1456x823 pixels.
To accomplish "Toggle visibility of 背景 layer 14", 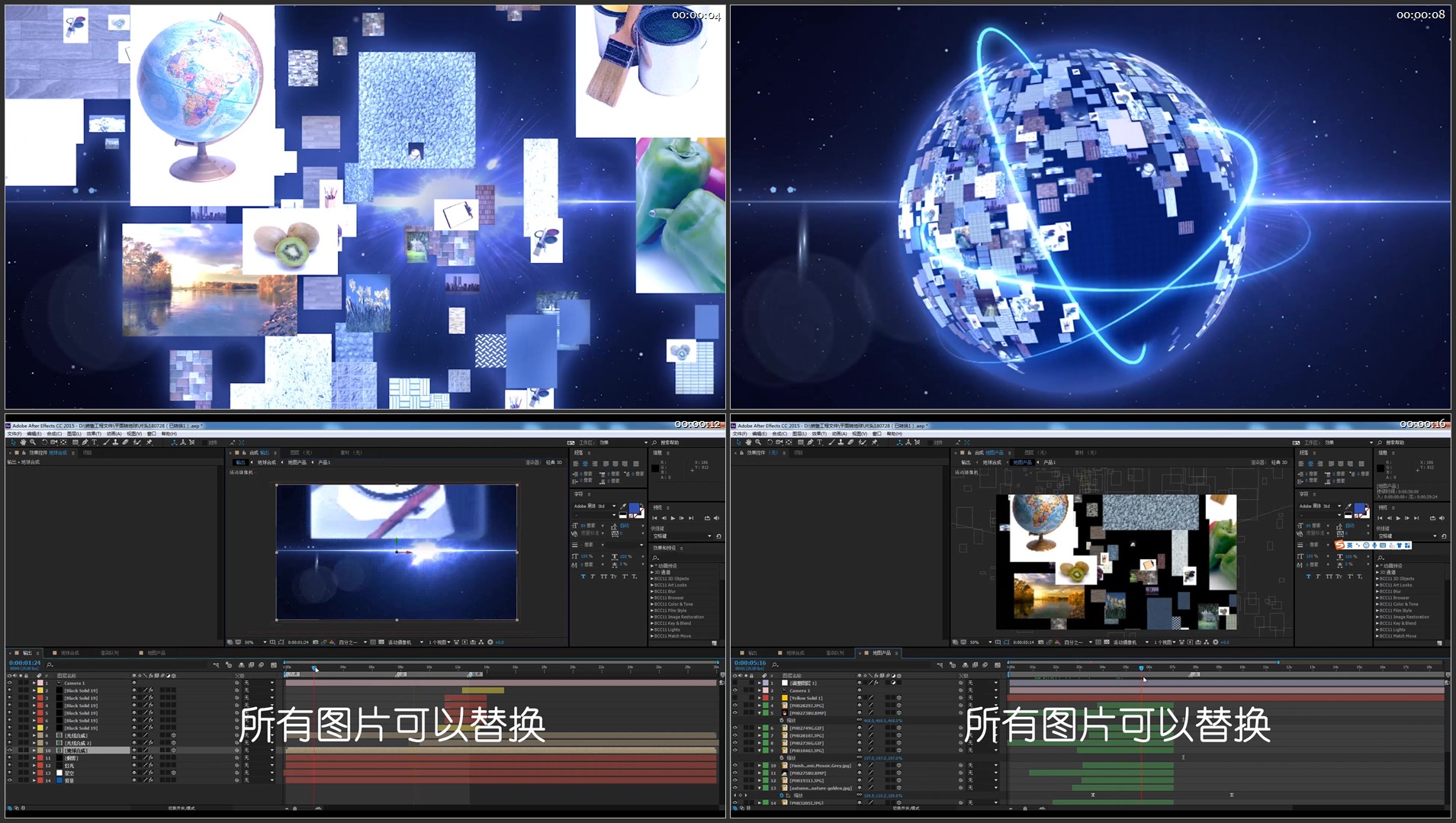I will [x=10, y=780].
